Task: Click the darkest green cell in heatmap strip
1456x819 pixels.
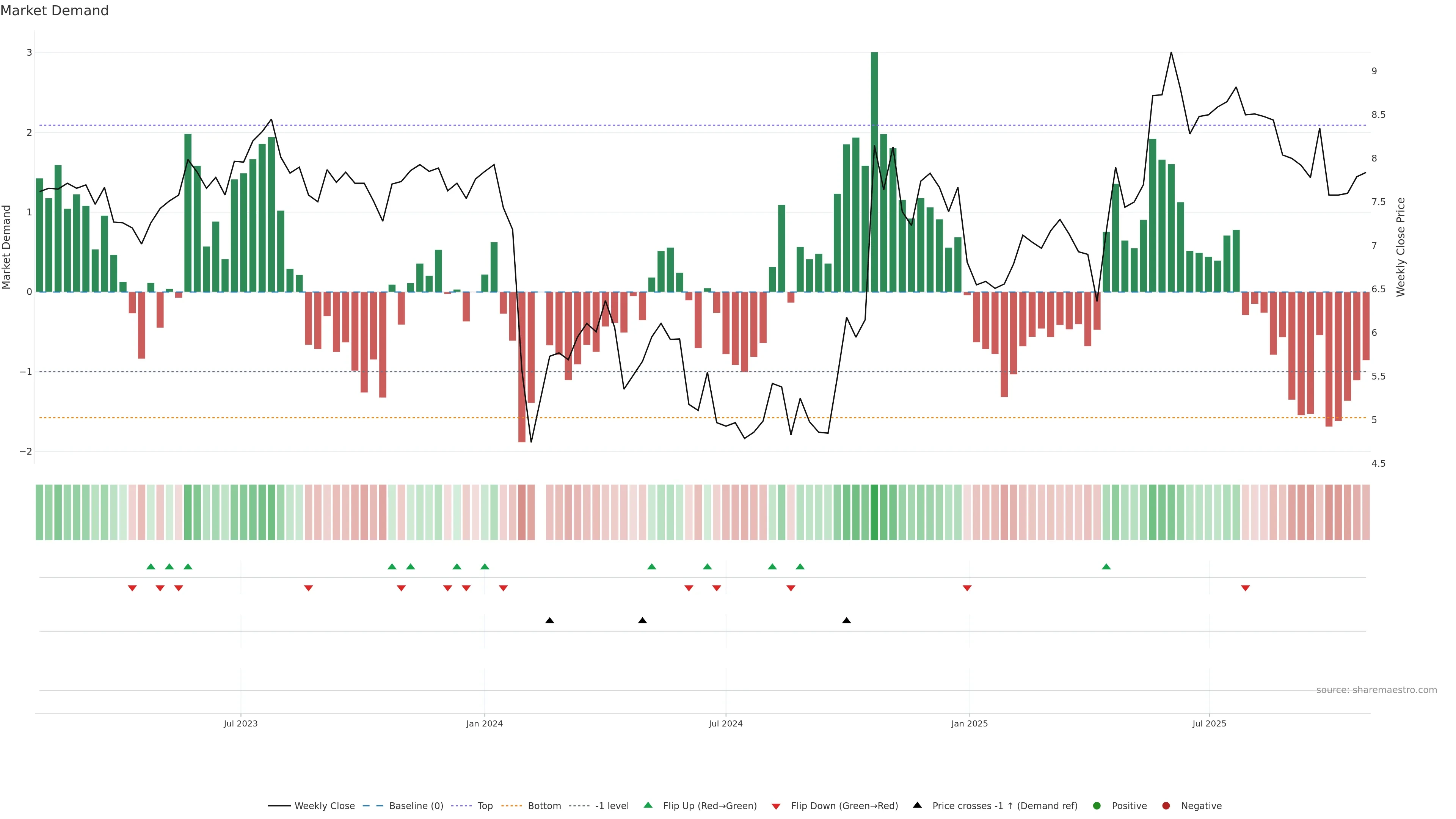Action: pos(874,512)
